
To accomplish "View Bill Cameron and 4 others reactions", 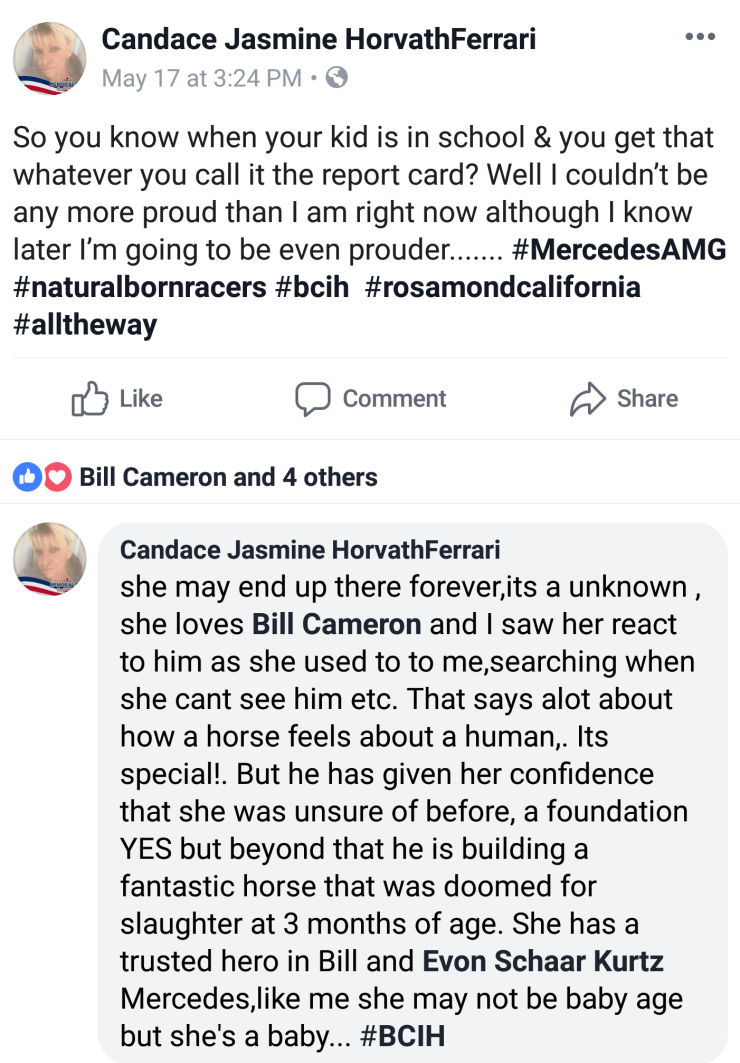I will pyautogui.click(x=228, y=477).
